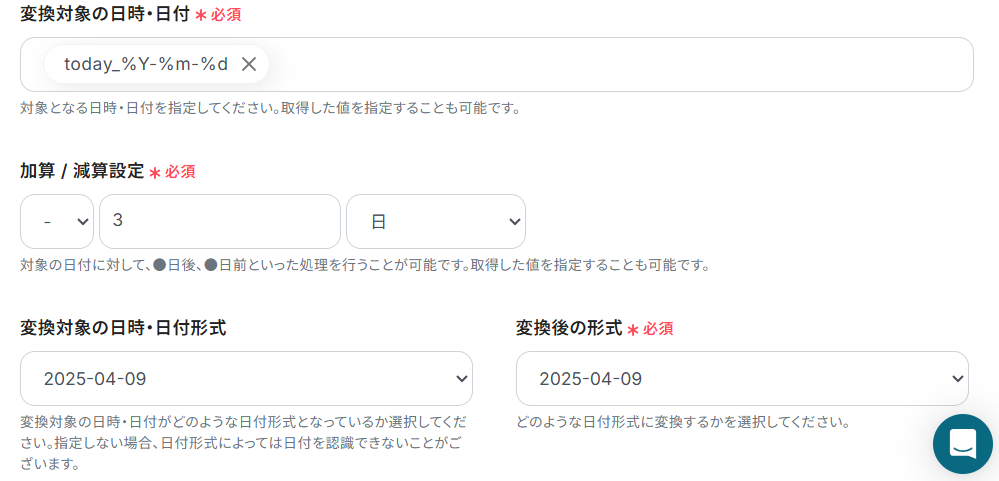Image resolution: width=999 pixels, height=481 pixels.
Task: Open the chat support widget
Action: (962, 443)
